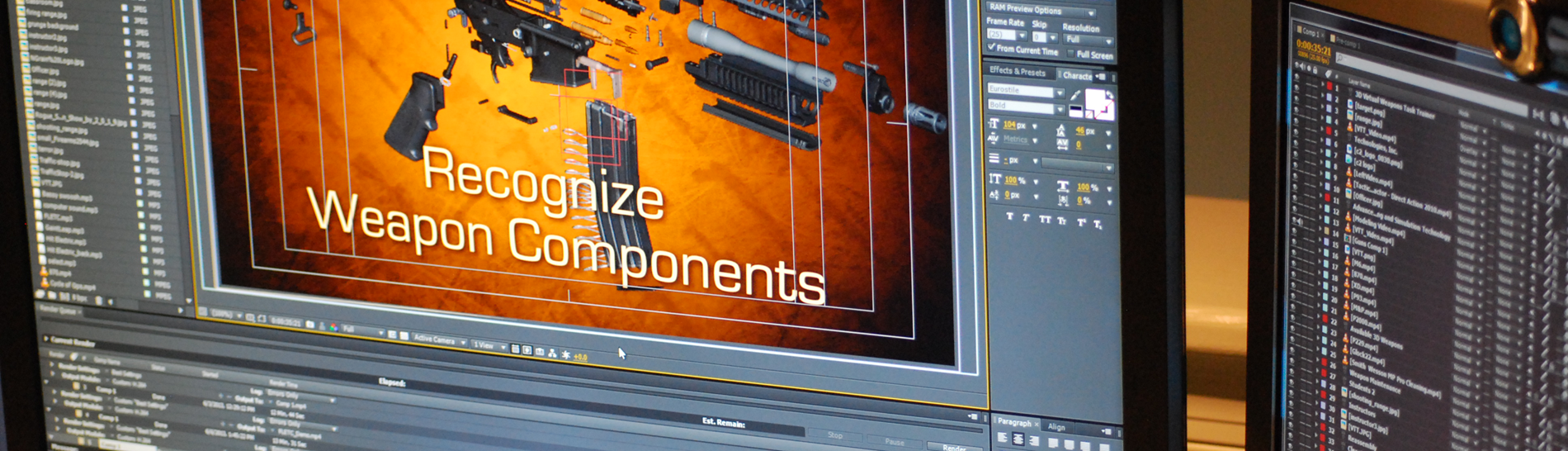The width and height of the screenshot is (1568, 451).
Task: Expand the Current Render disclosure triangle
Action: pyautogui.click(x=45, y=339)
